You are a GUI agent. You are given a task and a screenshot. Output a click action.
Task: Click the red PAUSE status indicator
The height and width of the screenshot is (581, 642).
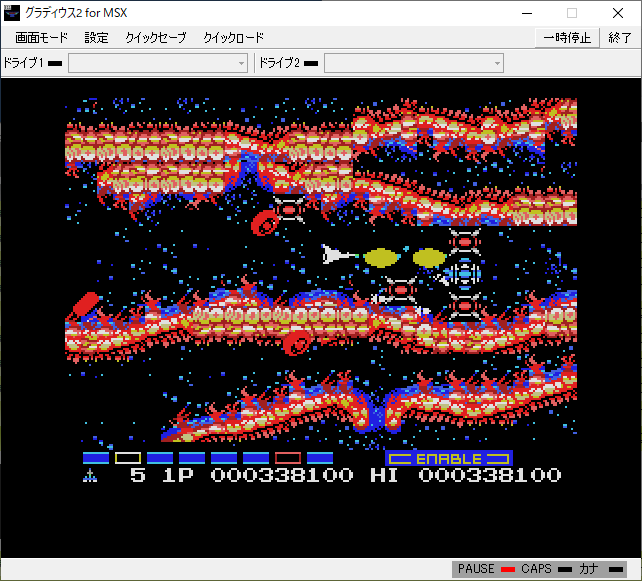[508, 570]
